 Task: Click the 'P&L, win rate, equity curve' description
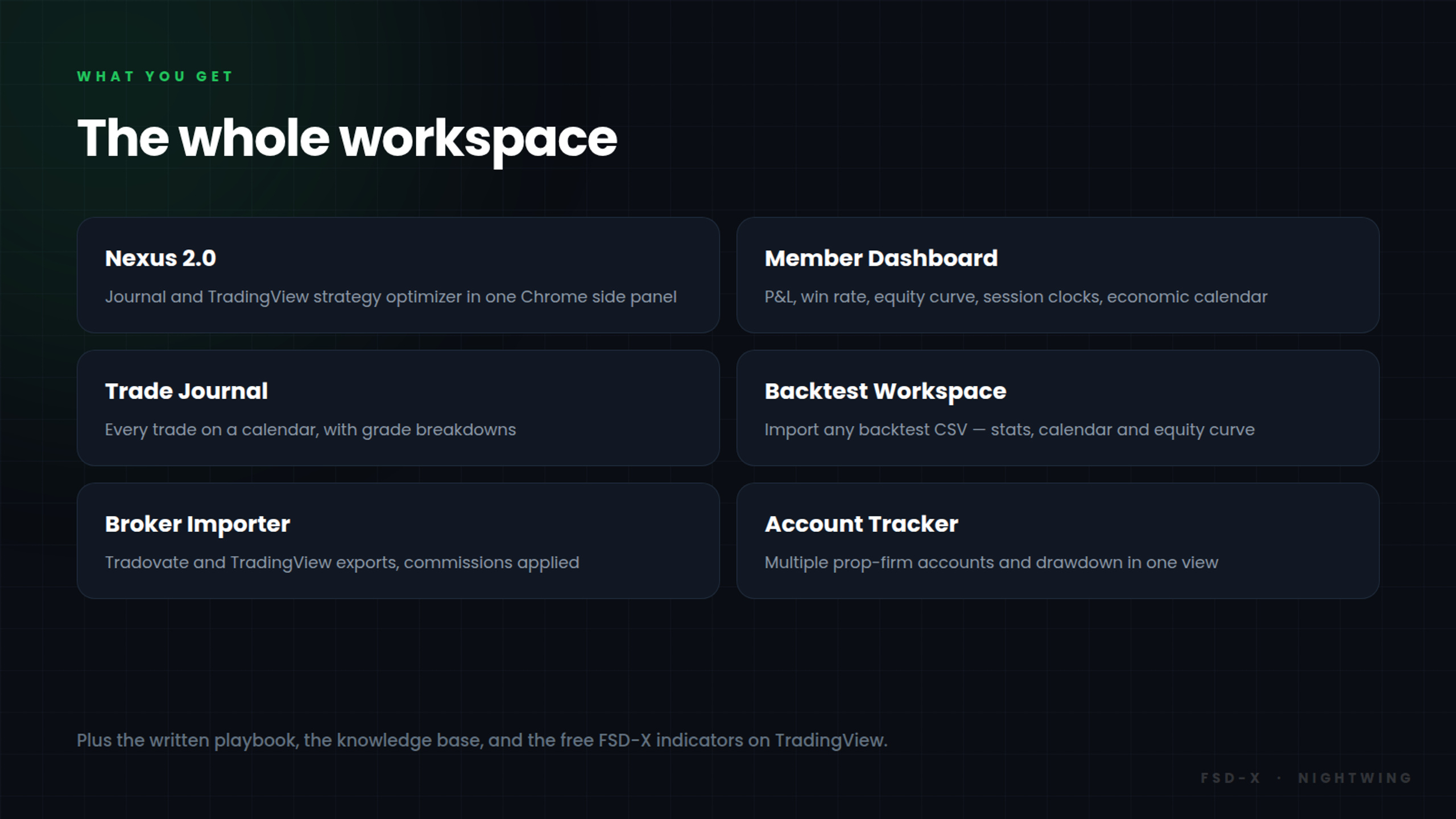(1016, 297)
